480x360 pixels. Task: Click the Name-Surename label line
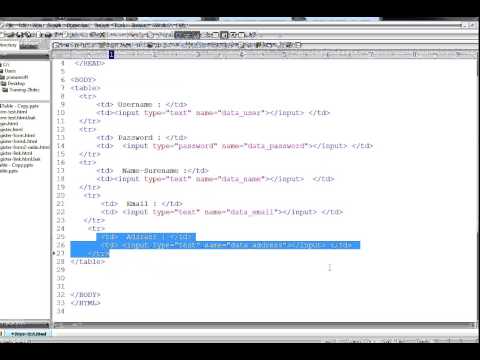coord(152,171)
